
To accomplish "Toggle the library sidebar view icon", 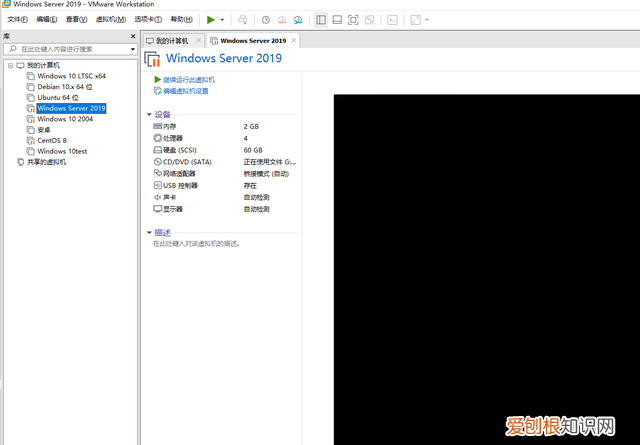I will [321, 20].
